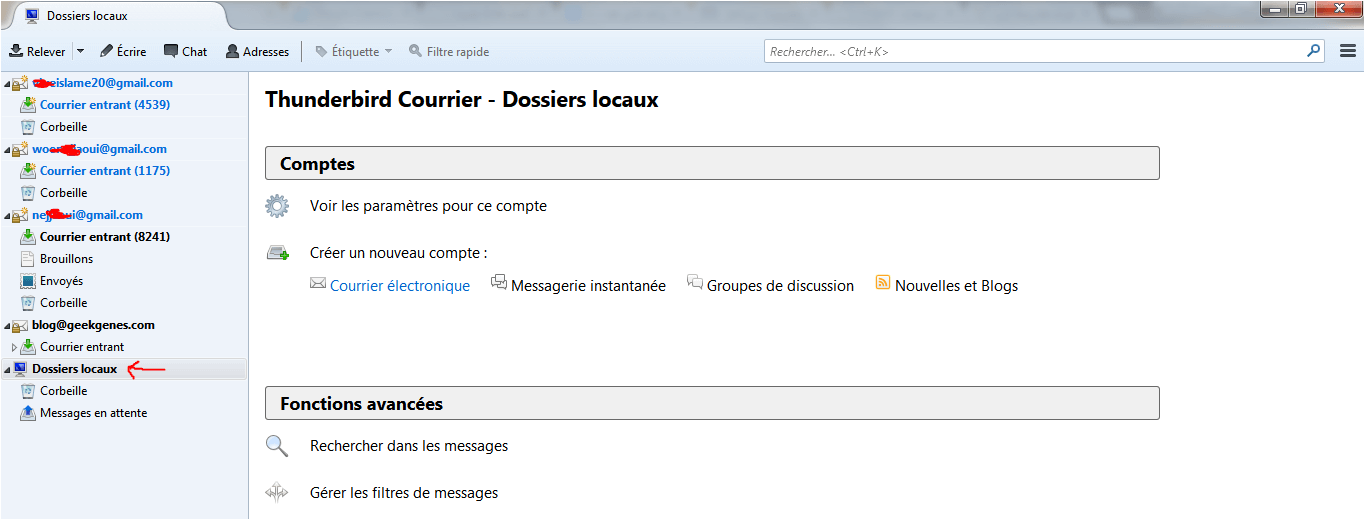Open Voir les paramètres pour ce compte
This screenshot has width=1365, height=520.
point(428,206)
